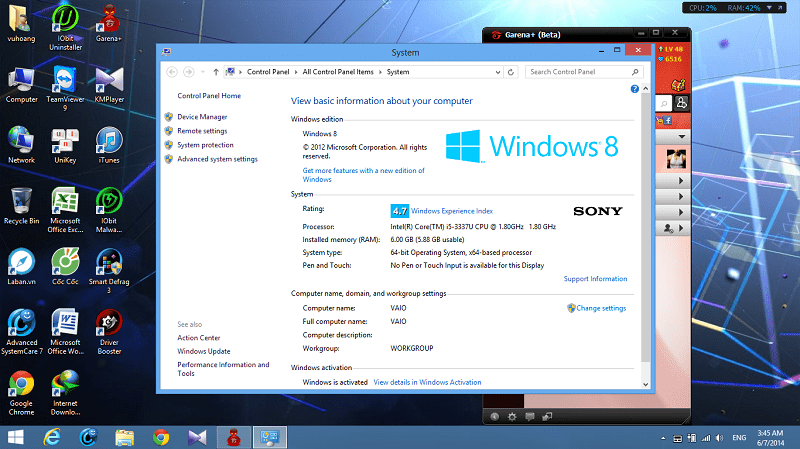Screen dimensions: 800x449
Task: Select the Computer desktop icon
Action: (x=21, y=85)
